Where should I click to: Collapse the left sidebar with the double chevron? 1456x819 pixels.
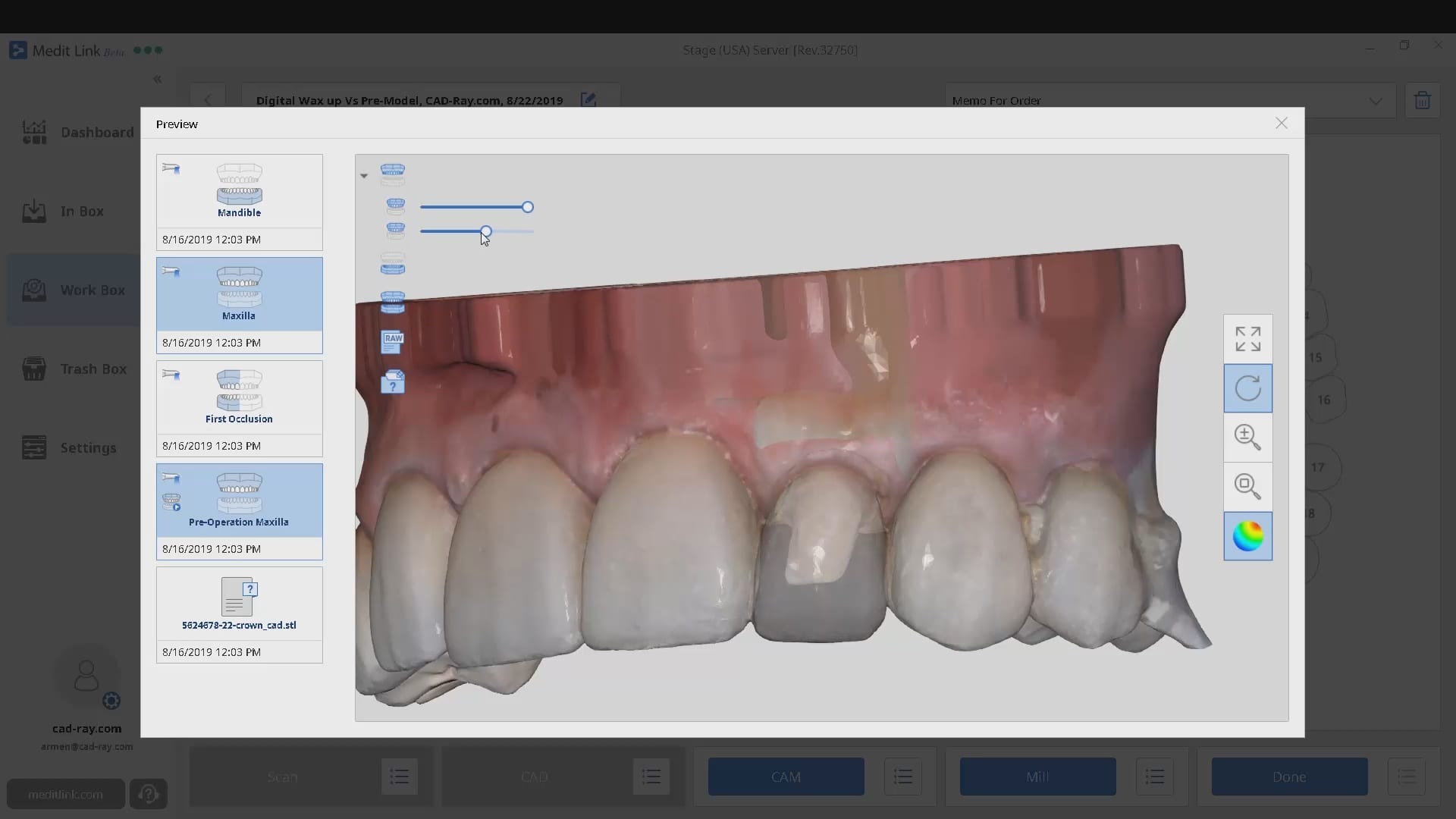pos(157,79)
